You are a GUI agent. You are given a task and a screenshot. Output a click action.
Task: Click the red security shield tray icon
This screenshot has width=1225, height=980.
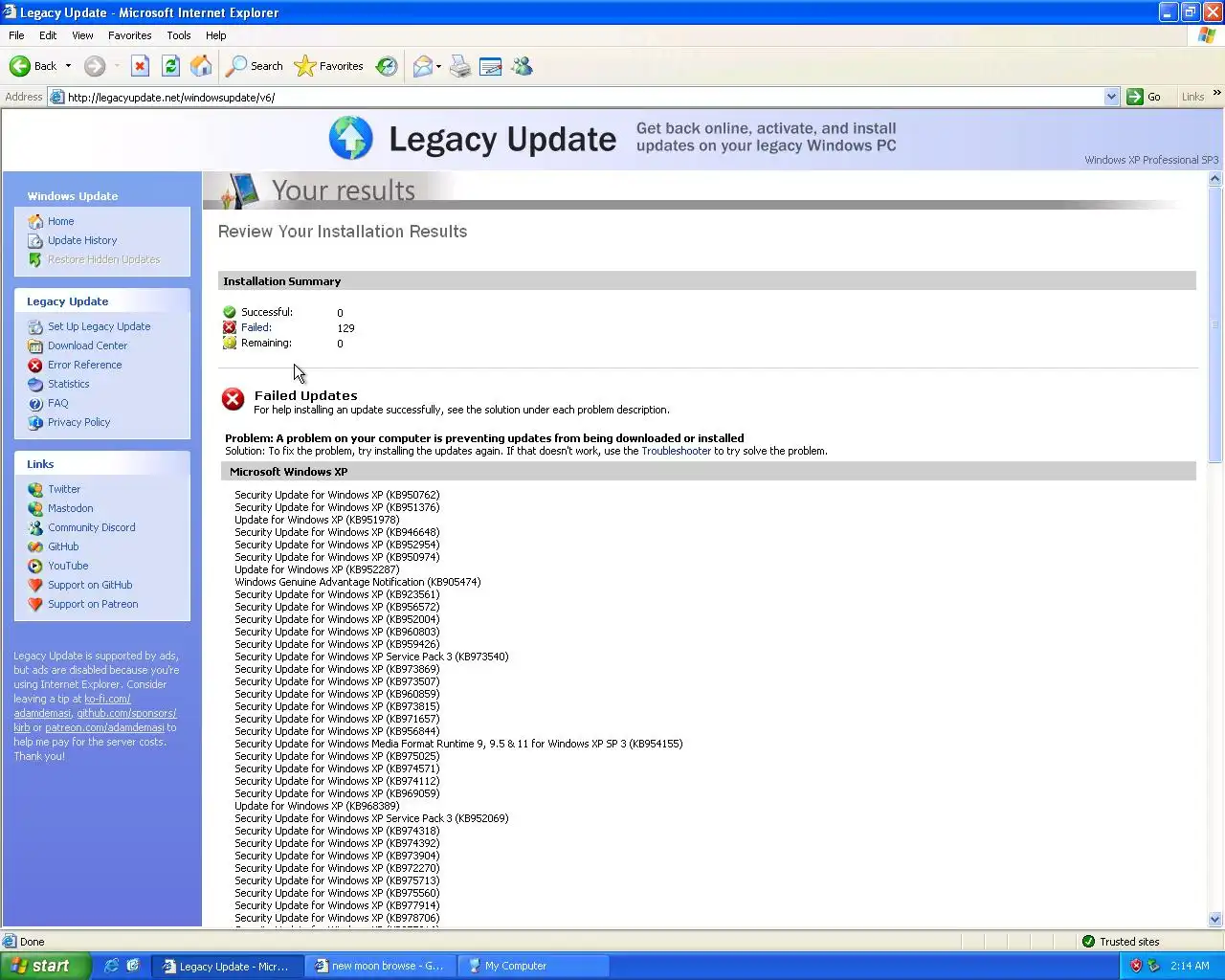pyautogui.click(x=1136, y=966)
